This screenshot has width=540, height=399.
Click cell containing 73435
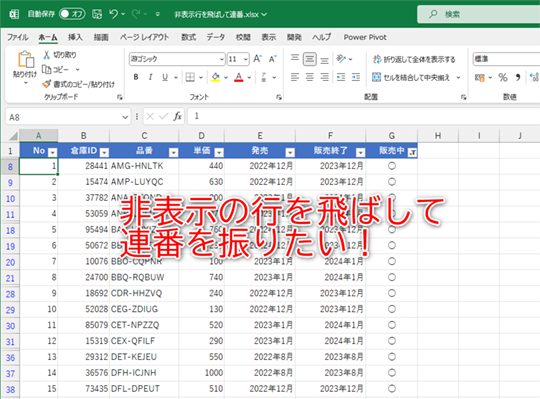click(x=84, y=389)
